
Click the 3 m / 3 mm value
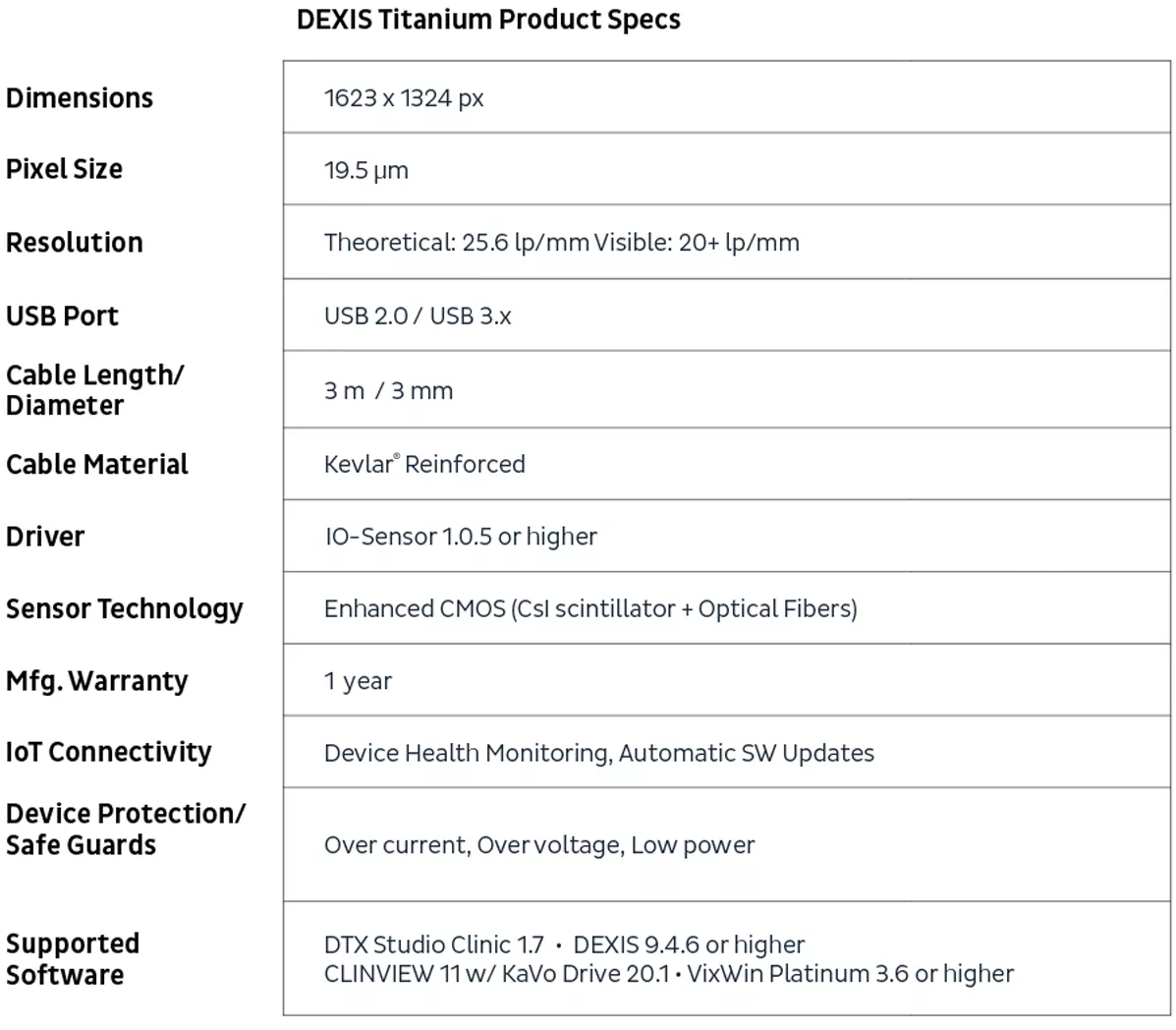(x=388, y=391)
